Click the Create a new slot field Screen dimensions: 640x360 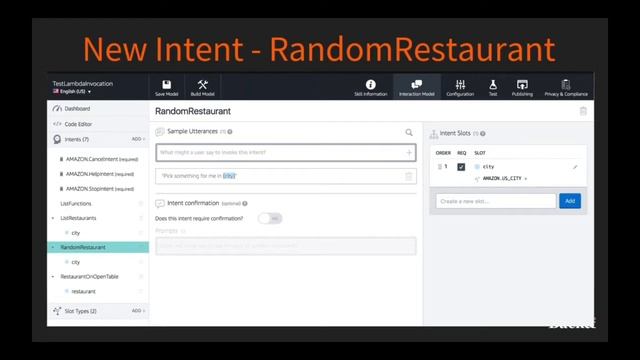[x=496, y=201]
